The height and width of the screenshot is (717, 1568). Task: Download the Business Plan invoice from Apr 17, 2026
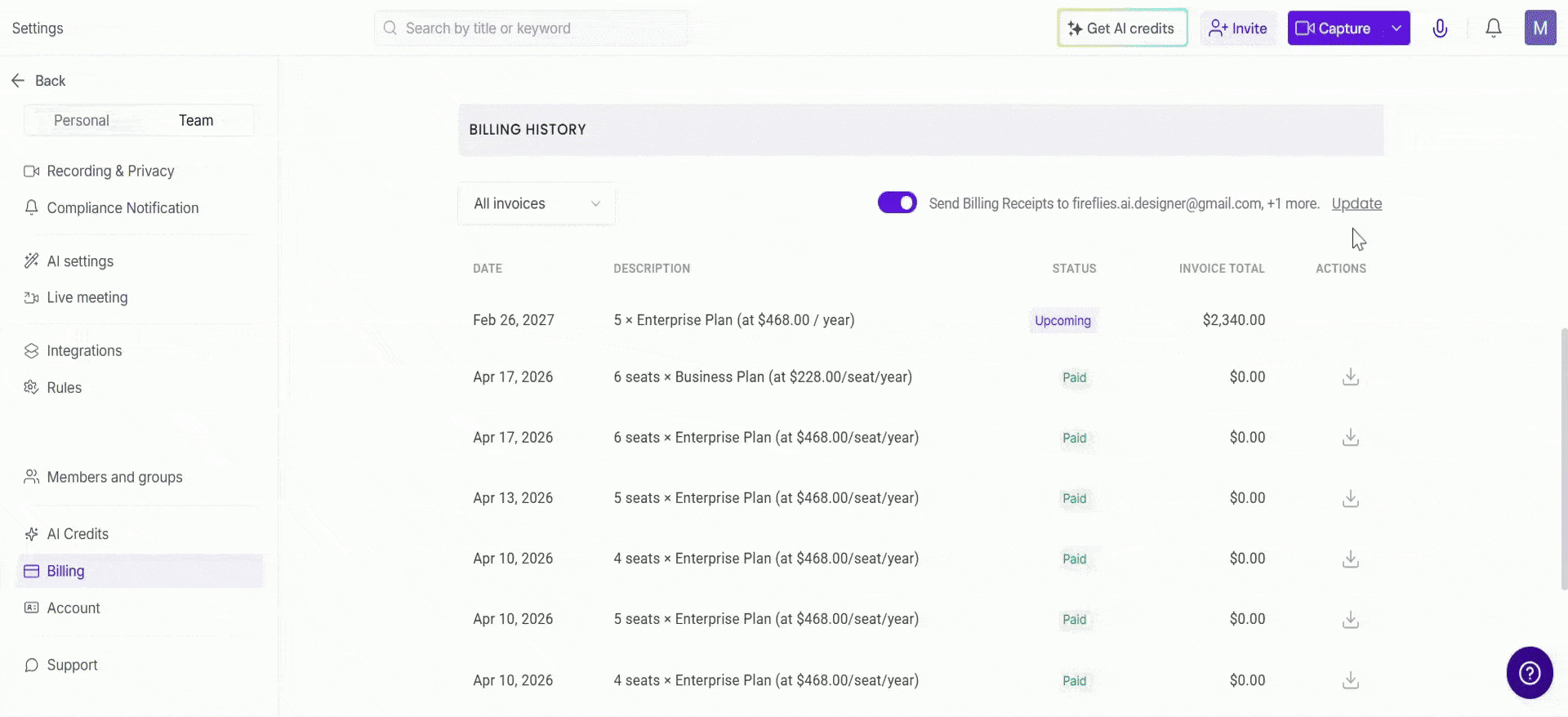coord(1351,377)
